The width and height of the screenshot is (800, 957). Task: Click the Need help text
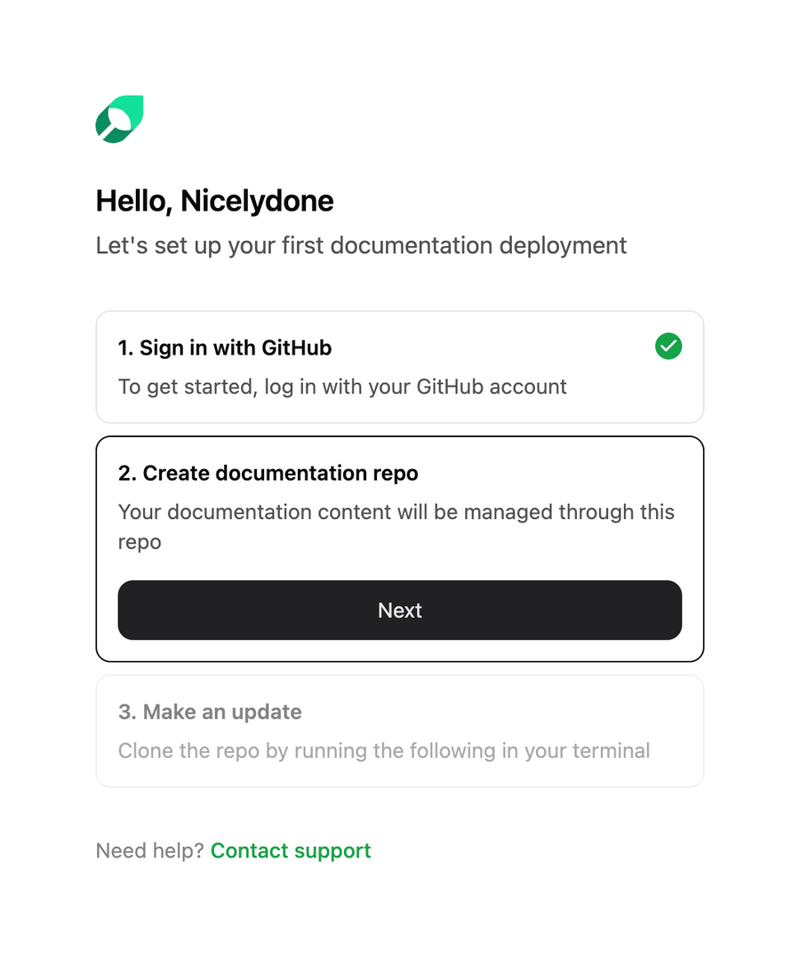click(148, 850)
